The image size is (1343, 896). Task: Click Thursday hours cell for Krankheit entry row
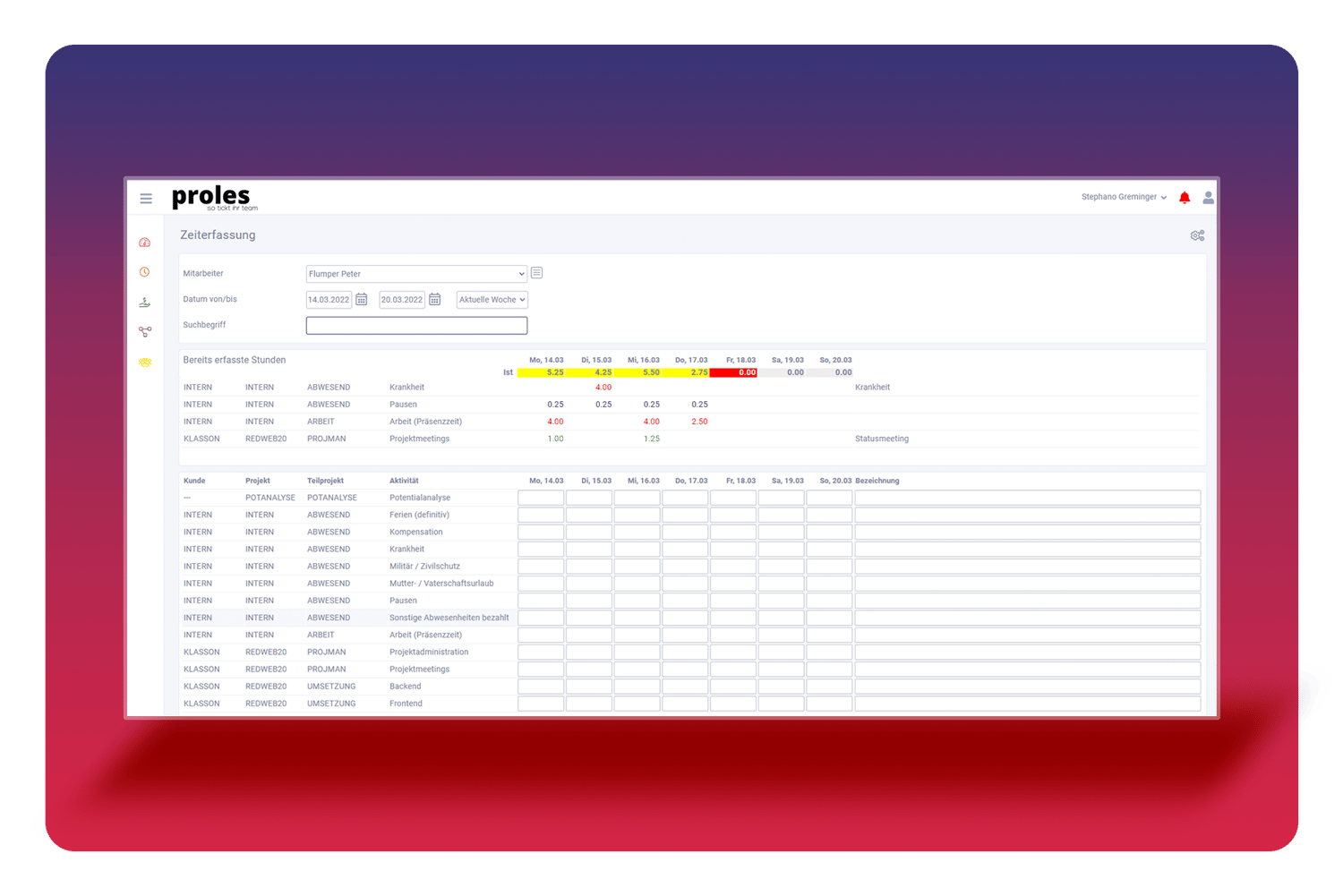pyautogui.click(x=686, y=549)
